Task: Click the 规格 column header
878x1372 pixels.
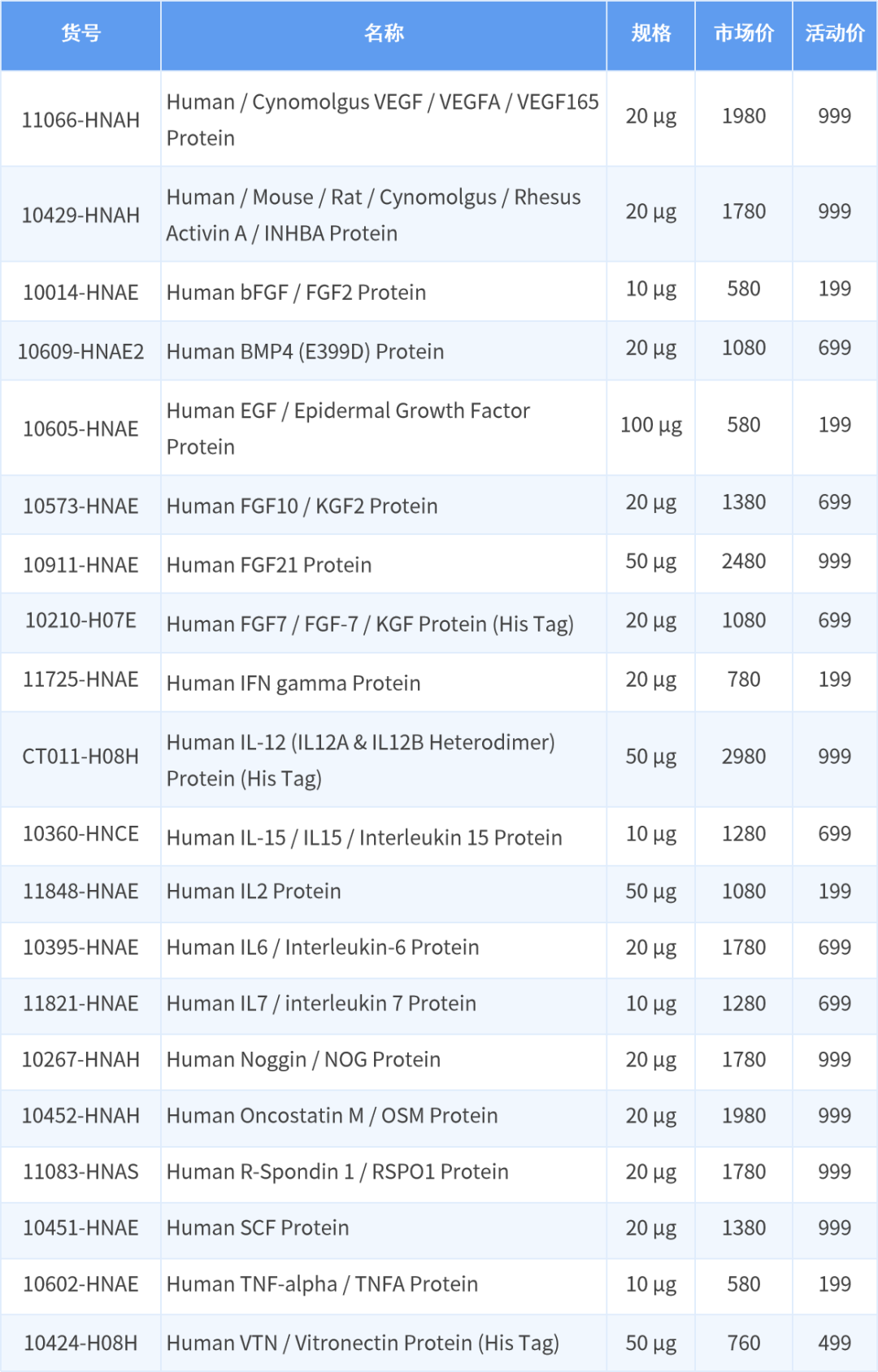Action: point(650,33)
